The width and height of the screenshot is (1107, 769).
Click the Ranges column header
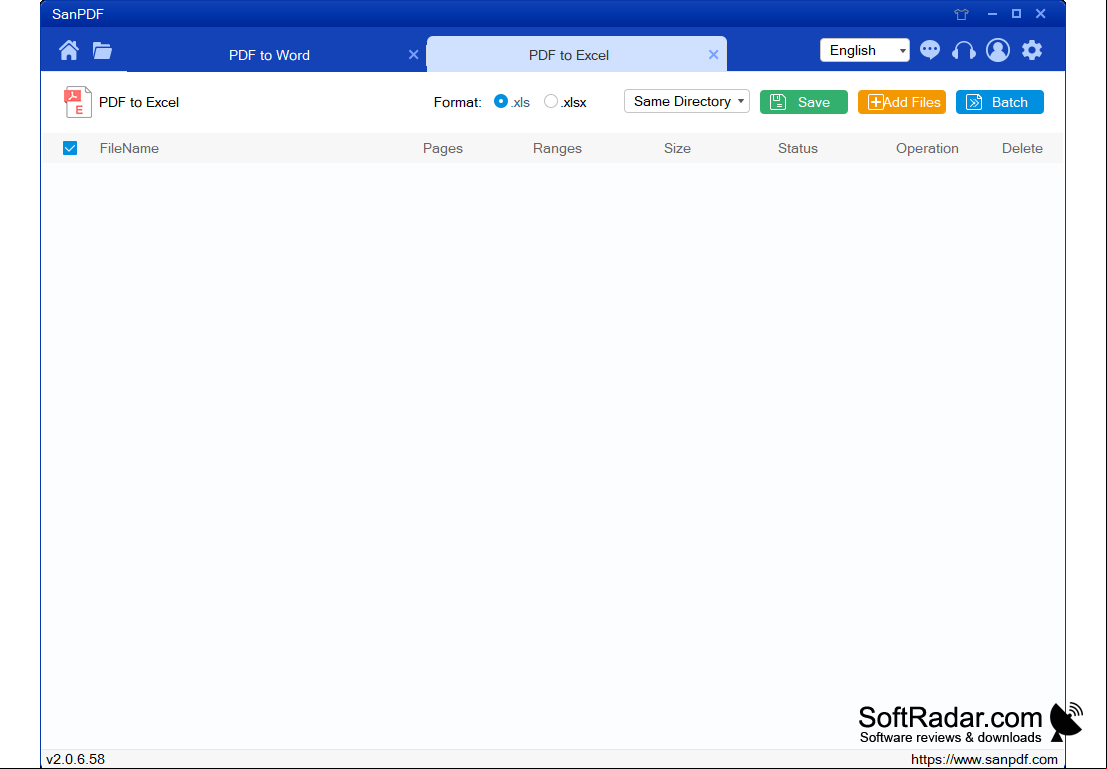tap(557, 148)
